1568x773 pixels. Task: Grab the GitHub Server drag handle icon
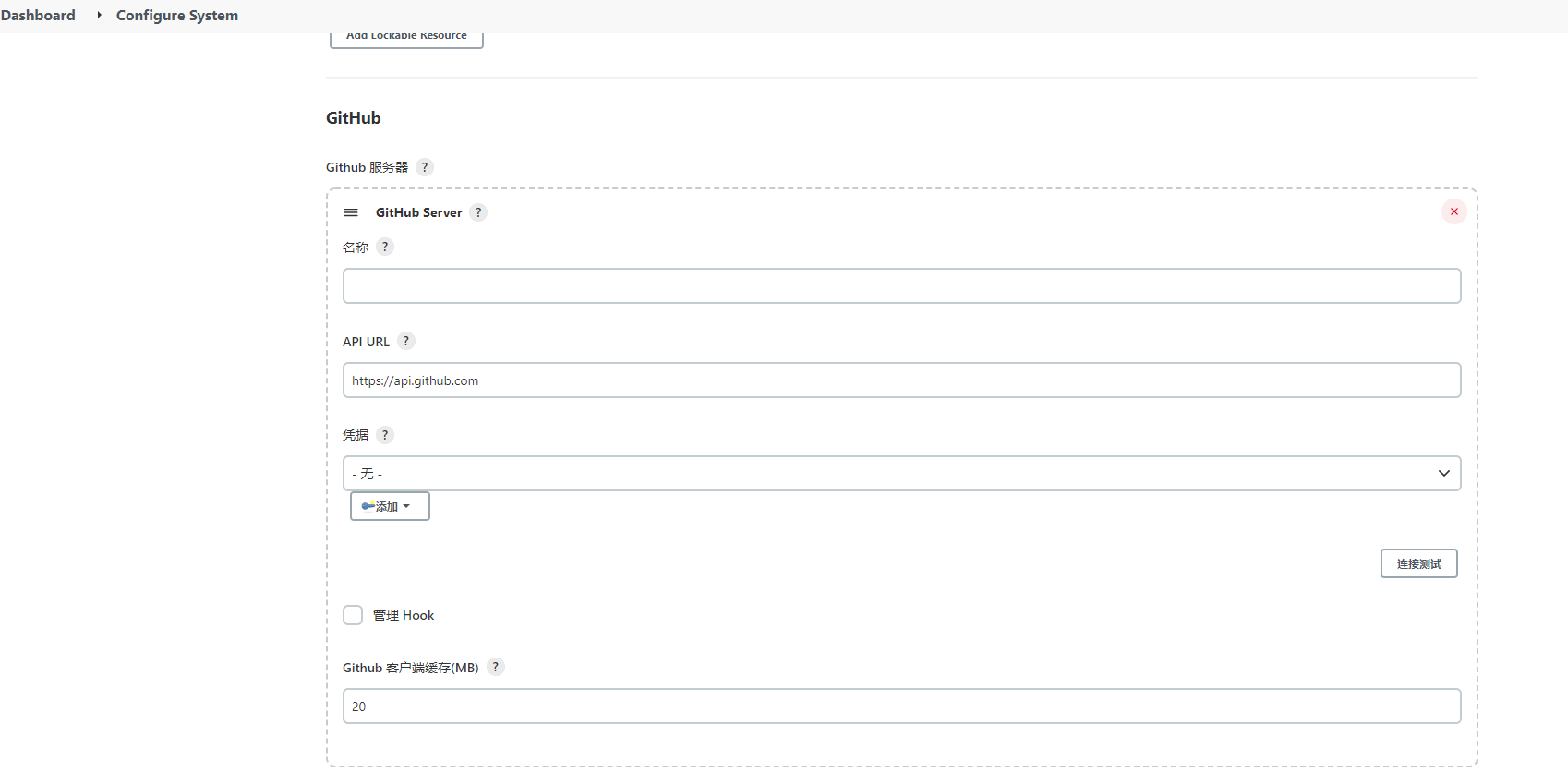pos(351,212)
